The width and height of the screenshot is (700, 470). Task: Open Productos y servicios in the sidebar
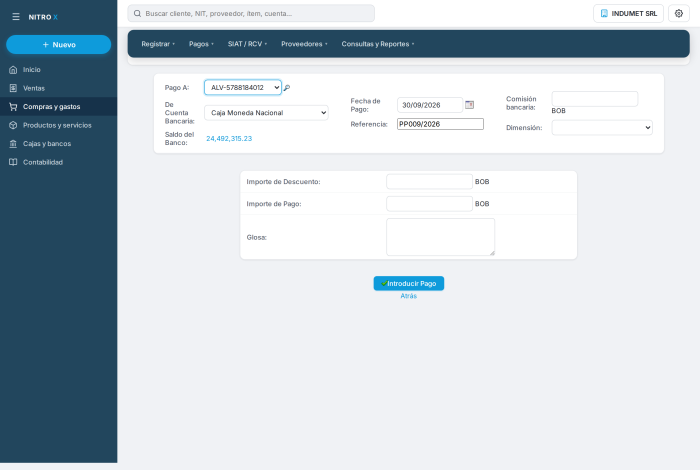pyautogui.click(x=58, y=125)
